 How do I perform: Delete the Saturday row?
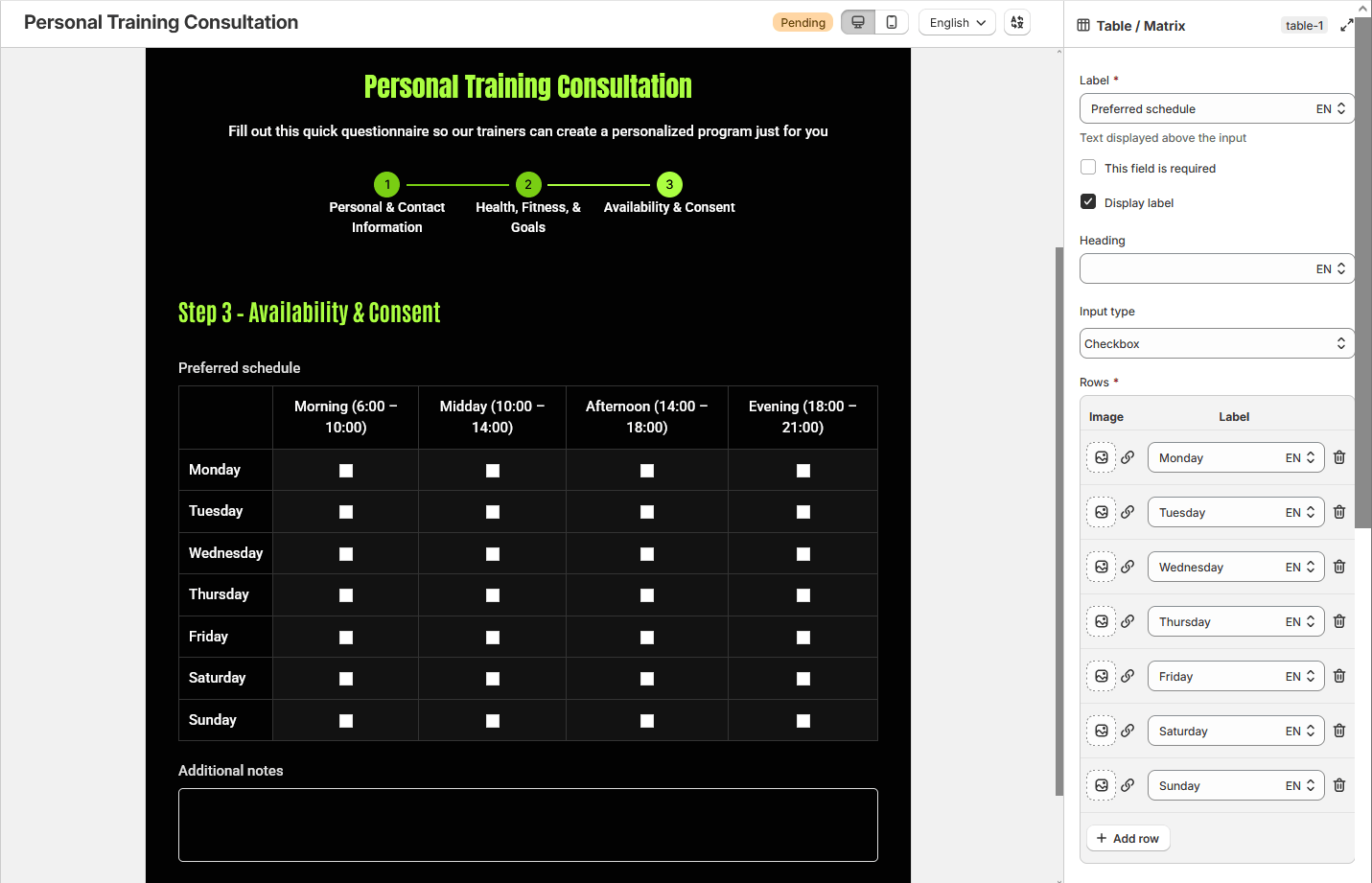tap(1339, 731)
